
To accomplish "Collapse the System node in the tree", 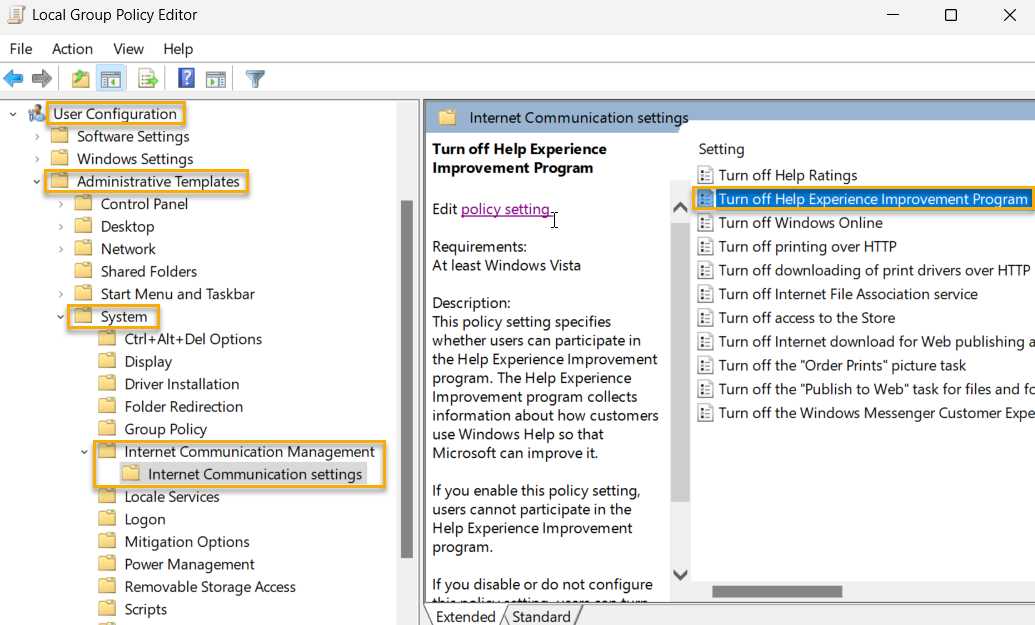I will [60, 316].
